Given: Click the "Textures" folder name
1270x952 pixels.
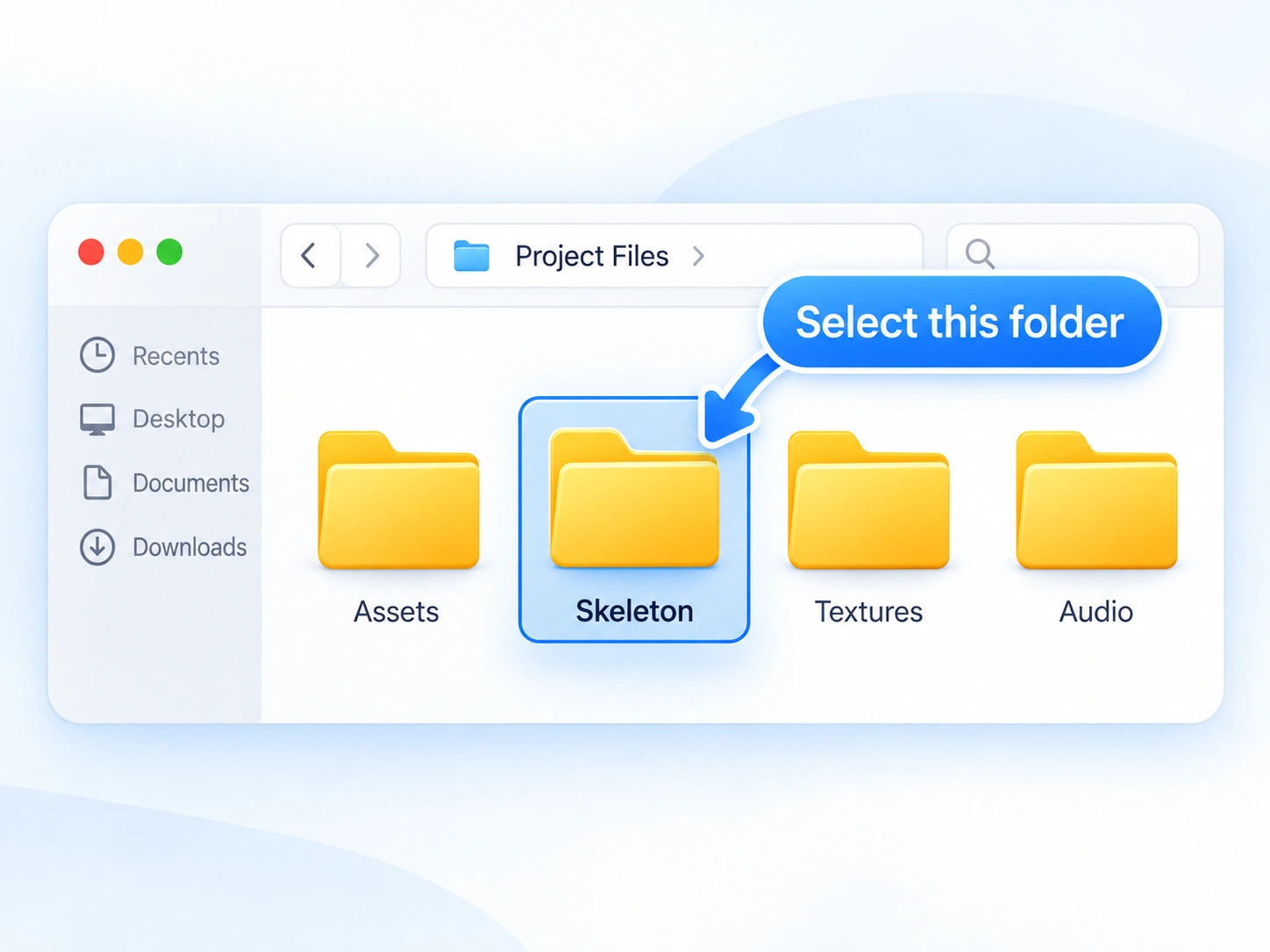Looking at the screenshot, I should click(x=868, y=611).
